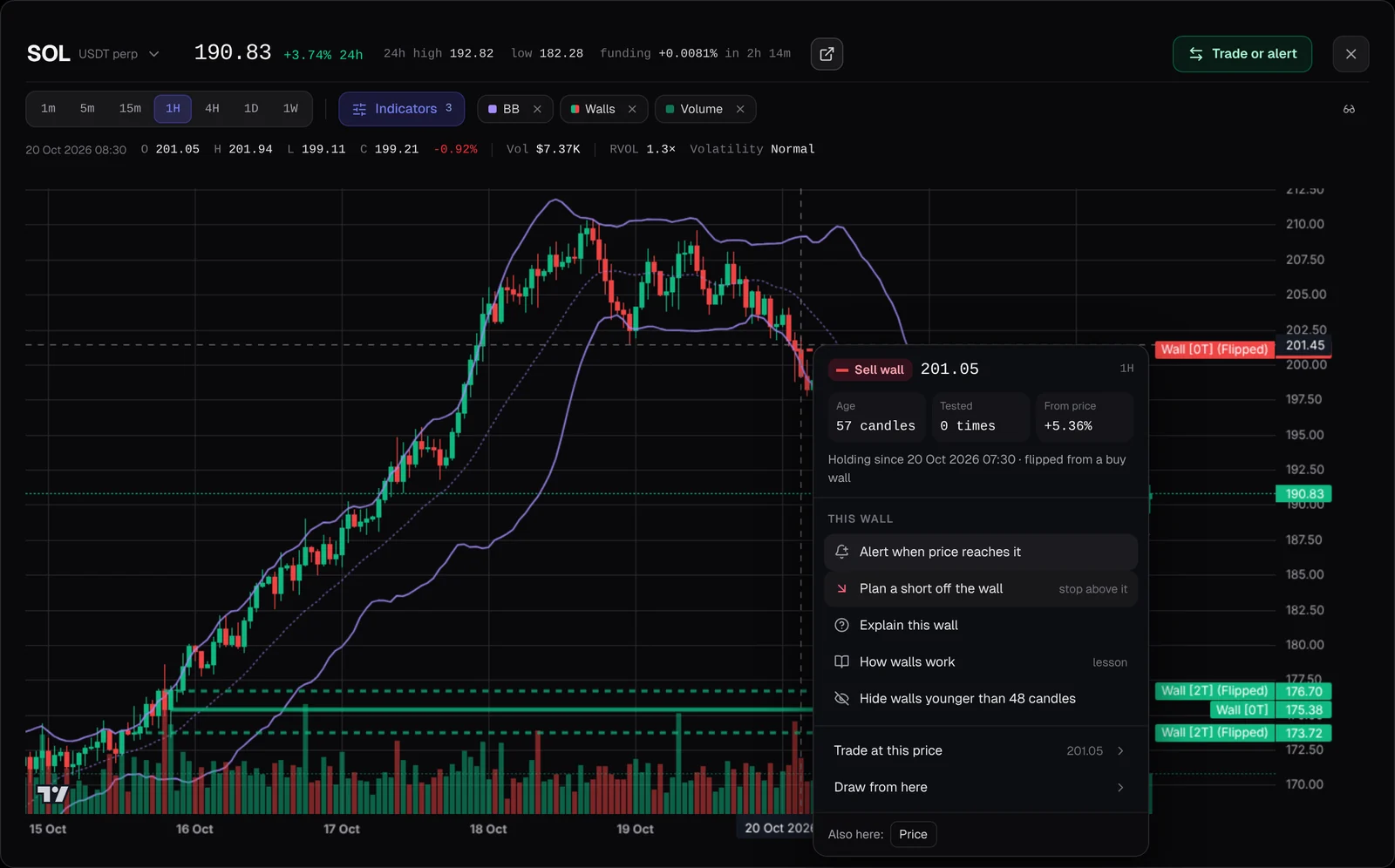Open chart in external window icon
The height and width of the screenshot is (868, 1395).
(827, 54)
